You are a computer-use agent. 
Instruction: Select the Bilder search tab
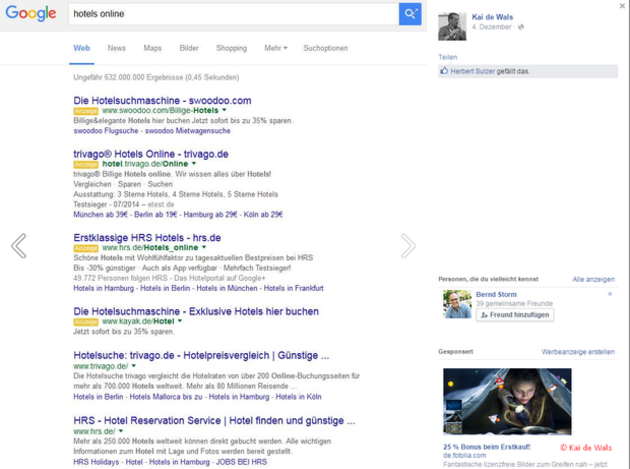tap(189, 48)
